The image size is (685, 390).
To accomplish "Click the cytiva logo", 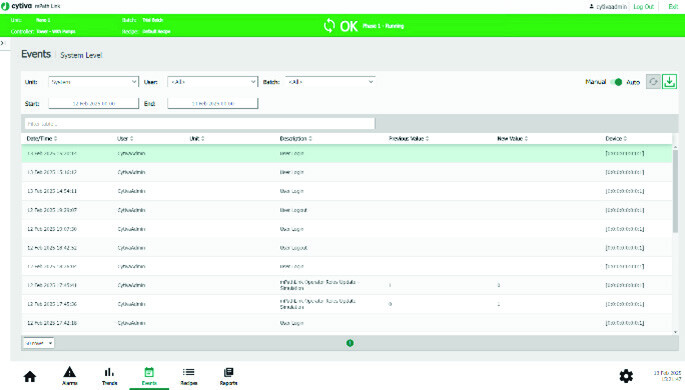I will 17,6.
